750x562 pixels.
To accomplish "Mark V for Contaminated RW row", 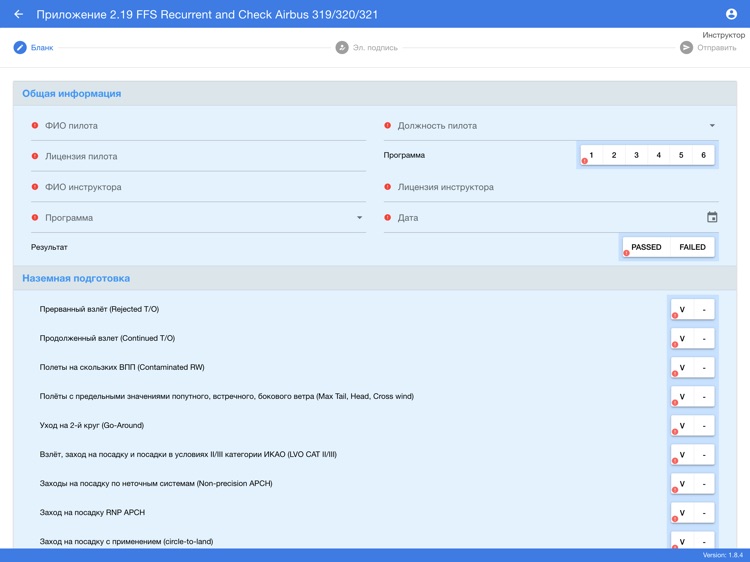I will click(682, 368).
